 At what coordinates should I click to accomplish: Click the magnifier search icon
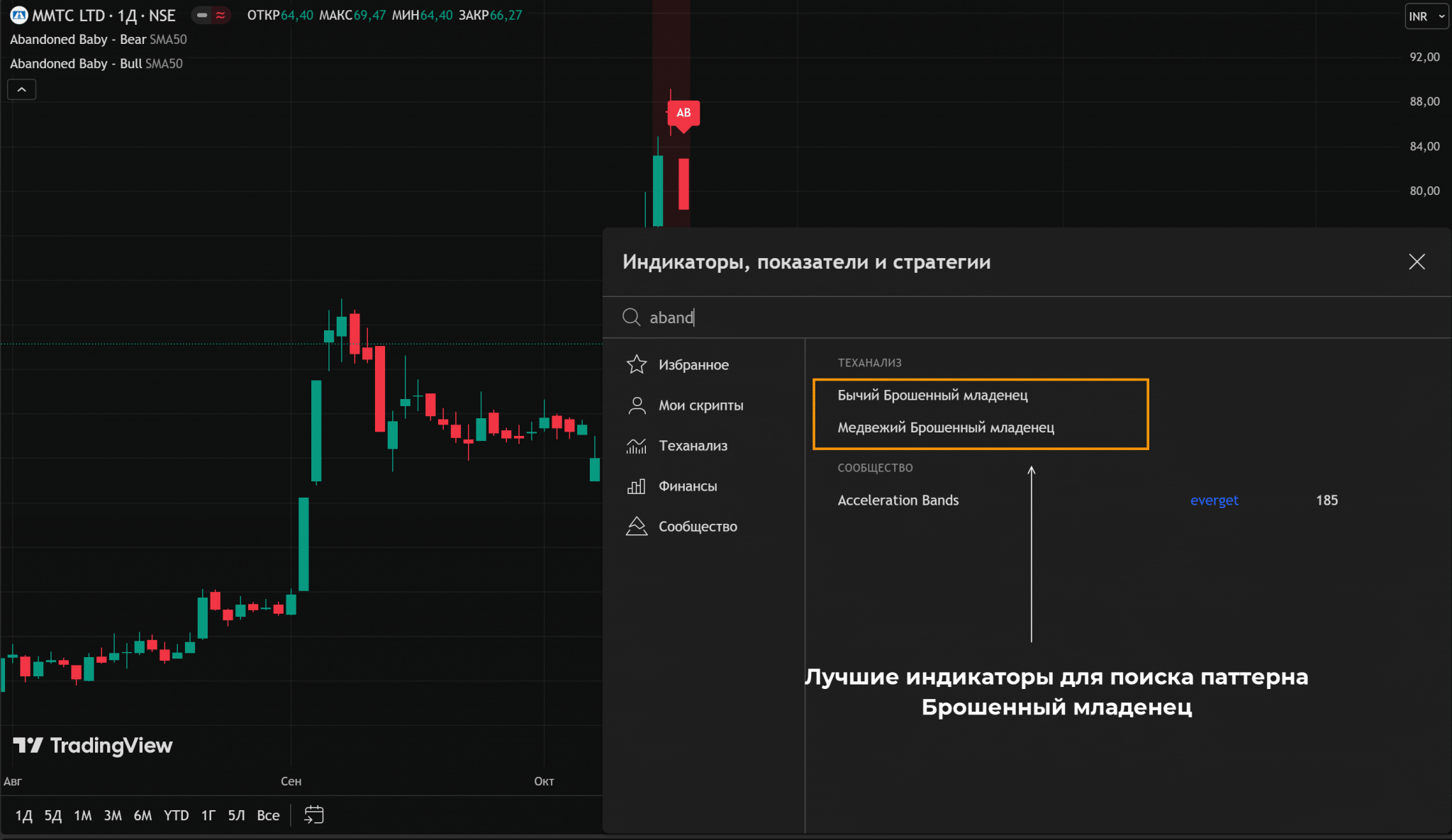(x=631, y=317)
